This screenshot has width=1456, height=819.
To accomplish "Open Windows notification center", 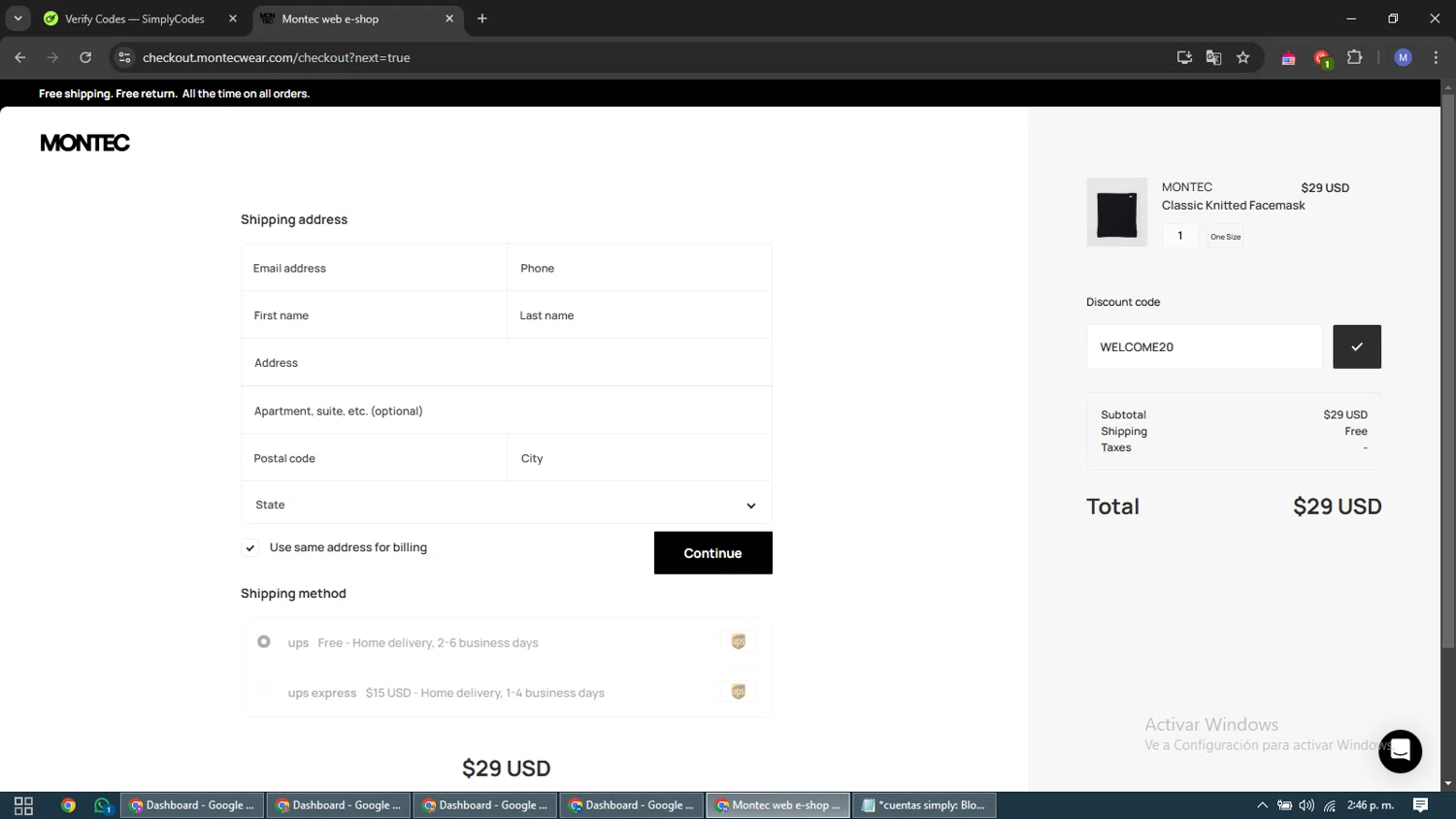I will (x=1420, y=805).
